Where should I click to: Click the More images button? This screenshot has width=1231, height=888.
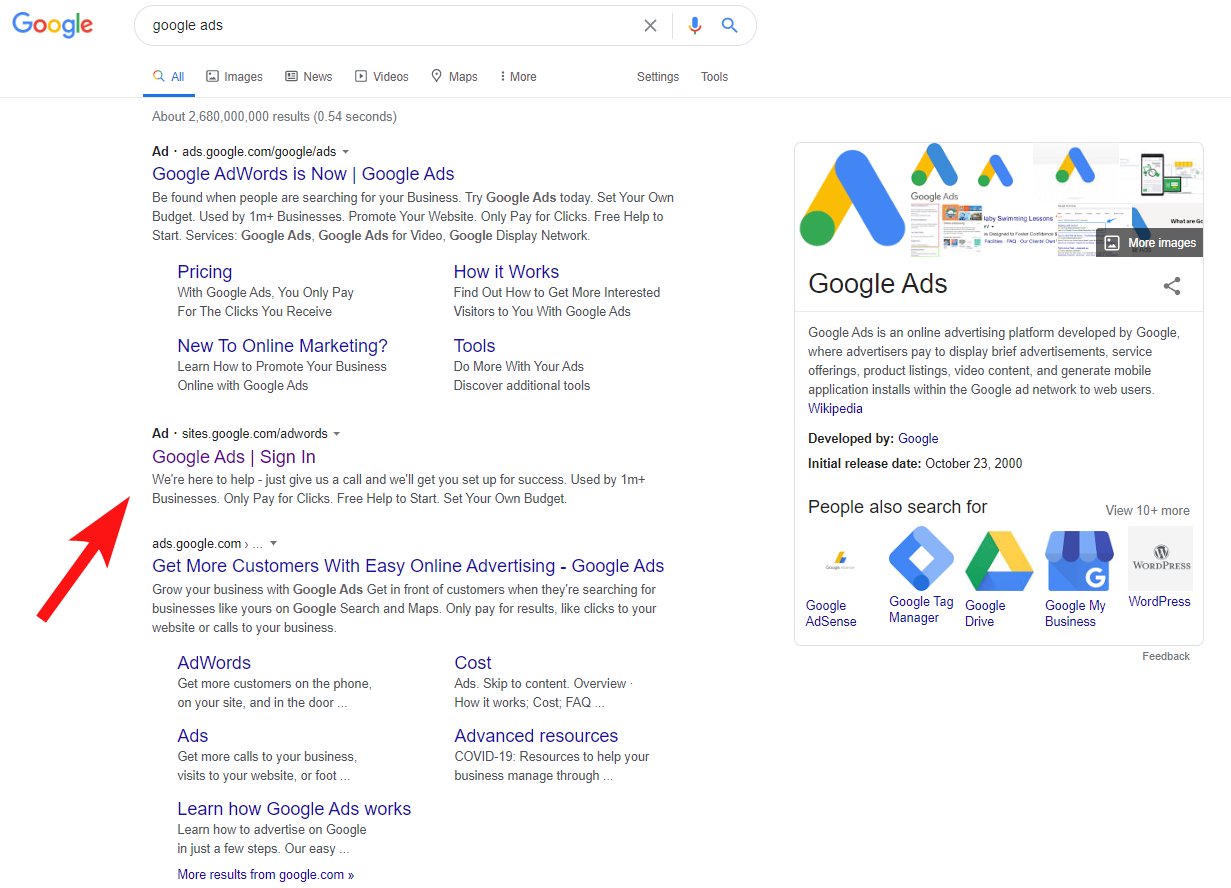click(x=1148, y=242)
